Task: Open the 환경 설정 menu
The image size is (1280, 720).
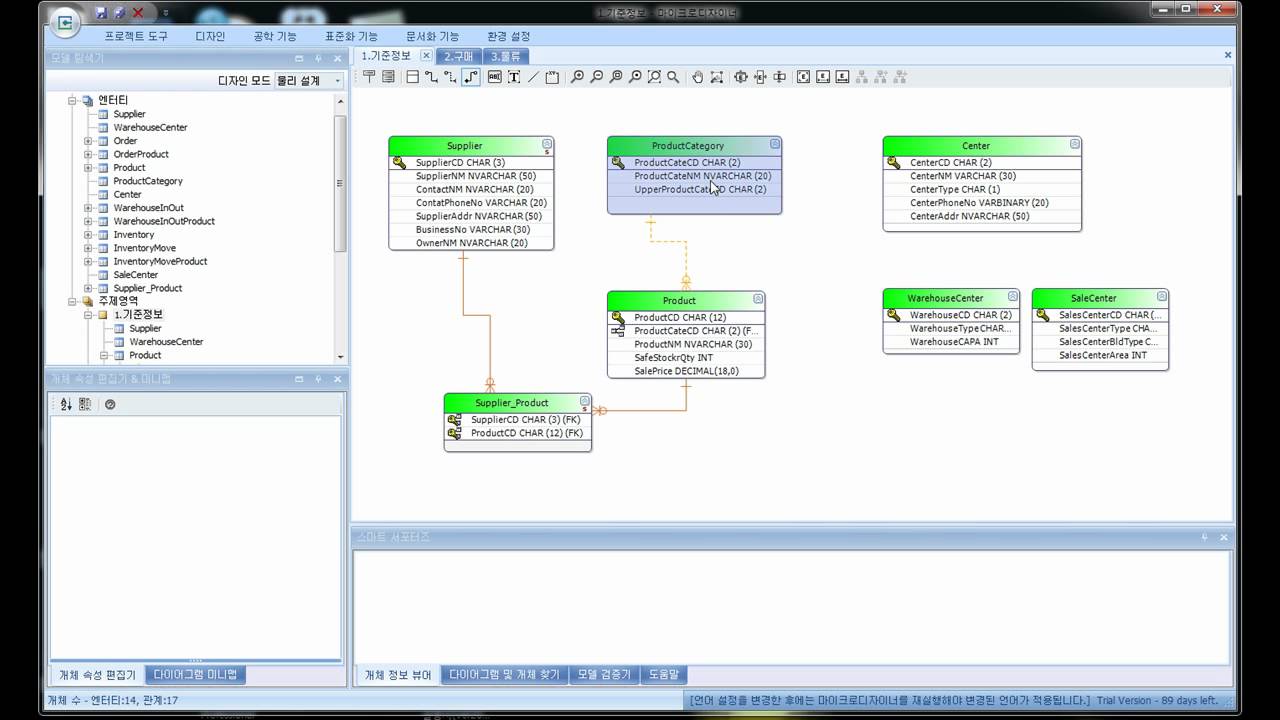Action: click(x=508, y=36)
